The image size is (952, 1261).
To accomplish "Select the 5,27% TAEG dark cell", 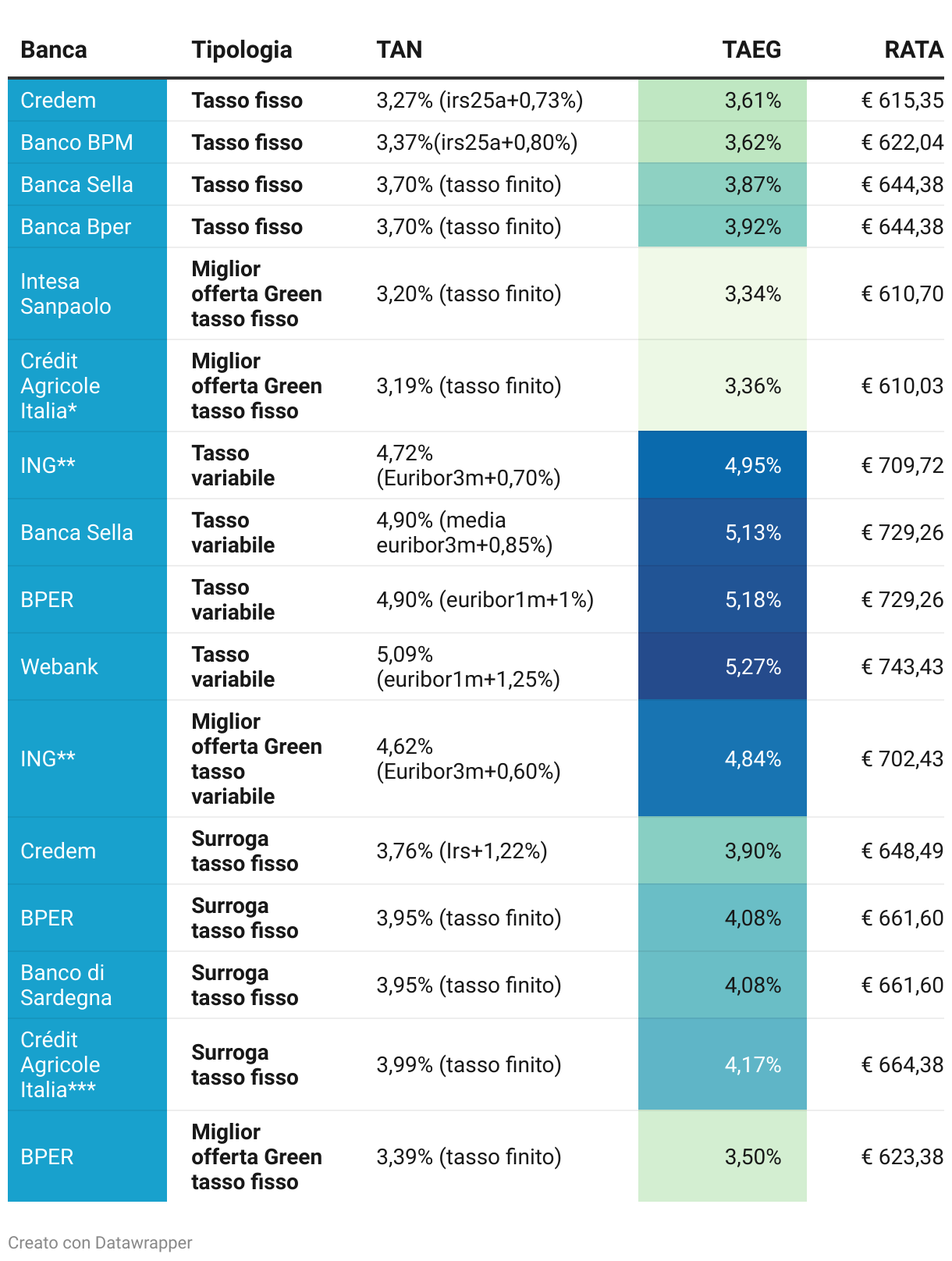I will click(x=723, y=667).
